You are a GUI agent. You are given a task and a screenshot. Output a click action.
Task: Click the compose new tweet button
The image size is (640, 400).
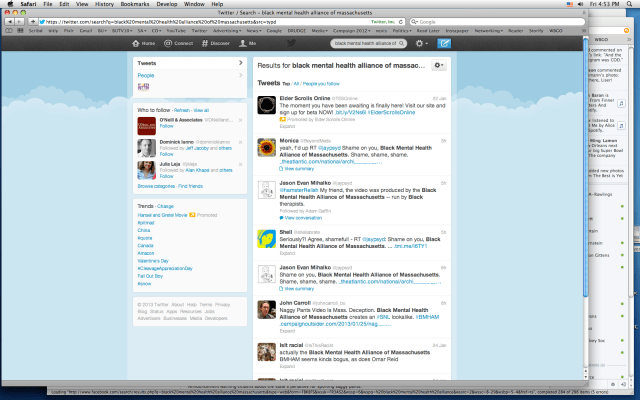click(444, 45)
